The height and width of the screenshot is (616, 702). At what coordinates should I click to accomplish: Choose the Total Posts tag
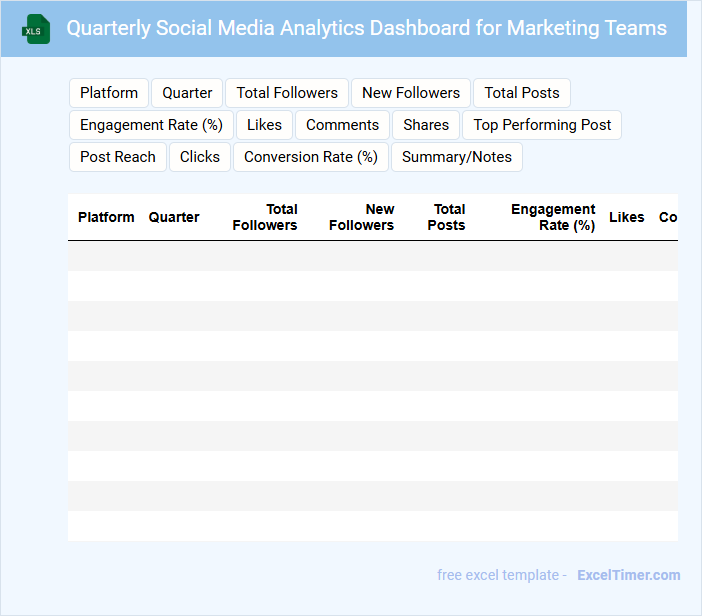click(x=522, y=93)
